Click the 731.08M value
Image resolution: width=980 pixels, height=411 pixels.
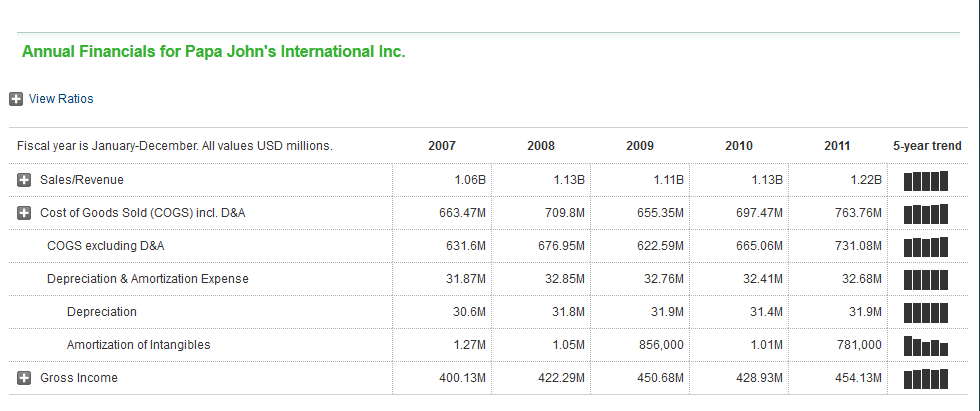[859, 246]
